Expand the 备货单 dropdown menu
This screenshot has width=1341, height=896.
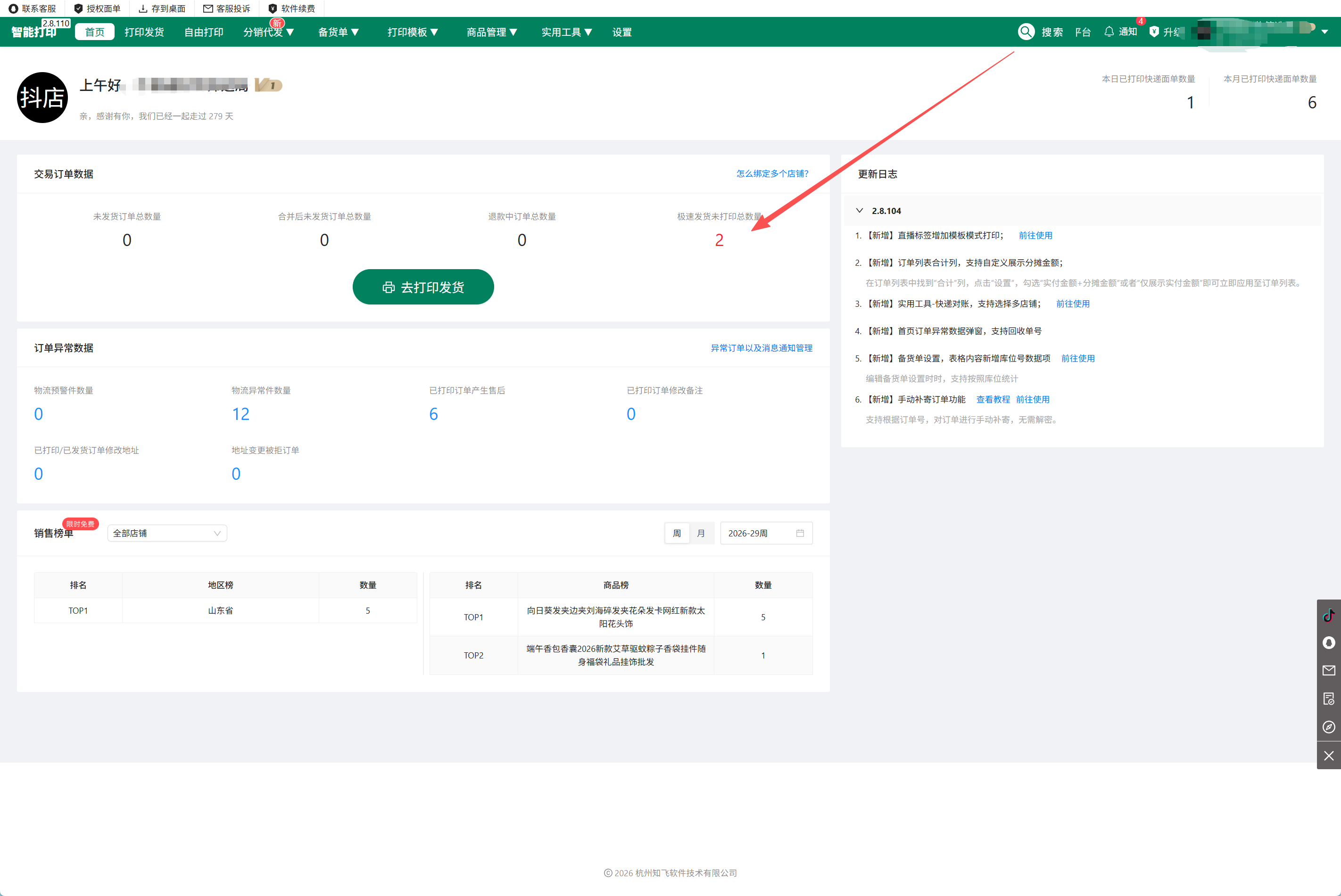tap(339, 32)
